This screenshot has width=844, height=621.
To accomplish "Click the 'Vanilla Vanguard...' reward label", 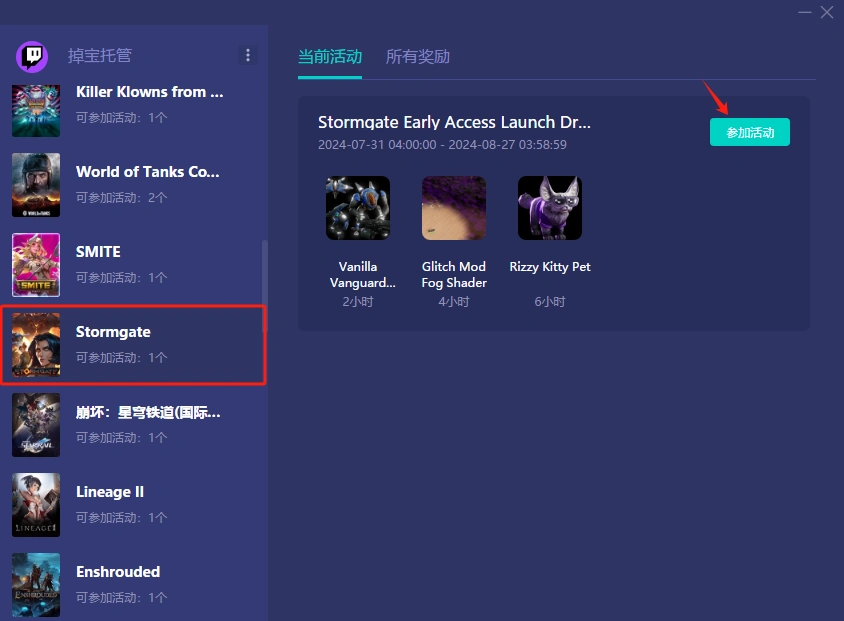I will tap(361, 274).
